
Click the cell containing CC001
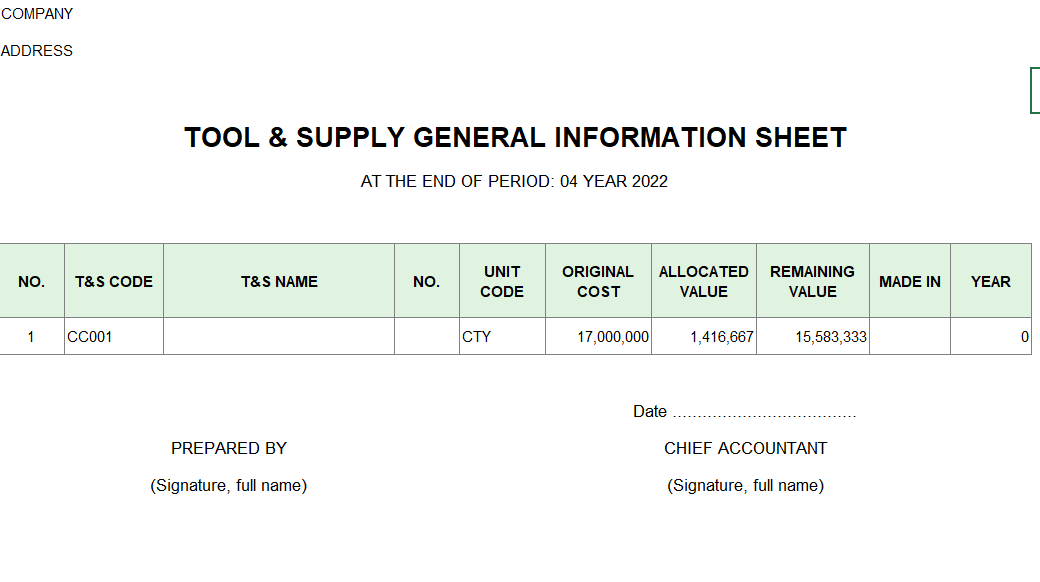pyautogui.click(x=114, y=336)
